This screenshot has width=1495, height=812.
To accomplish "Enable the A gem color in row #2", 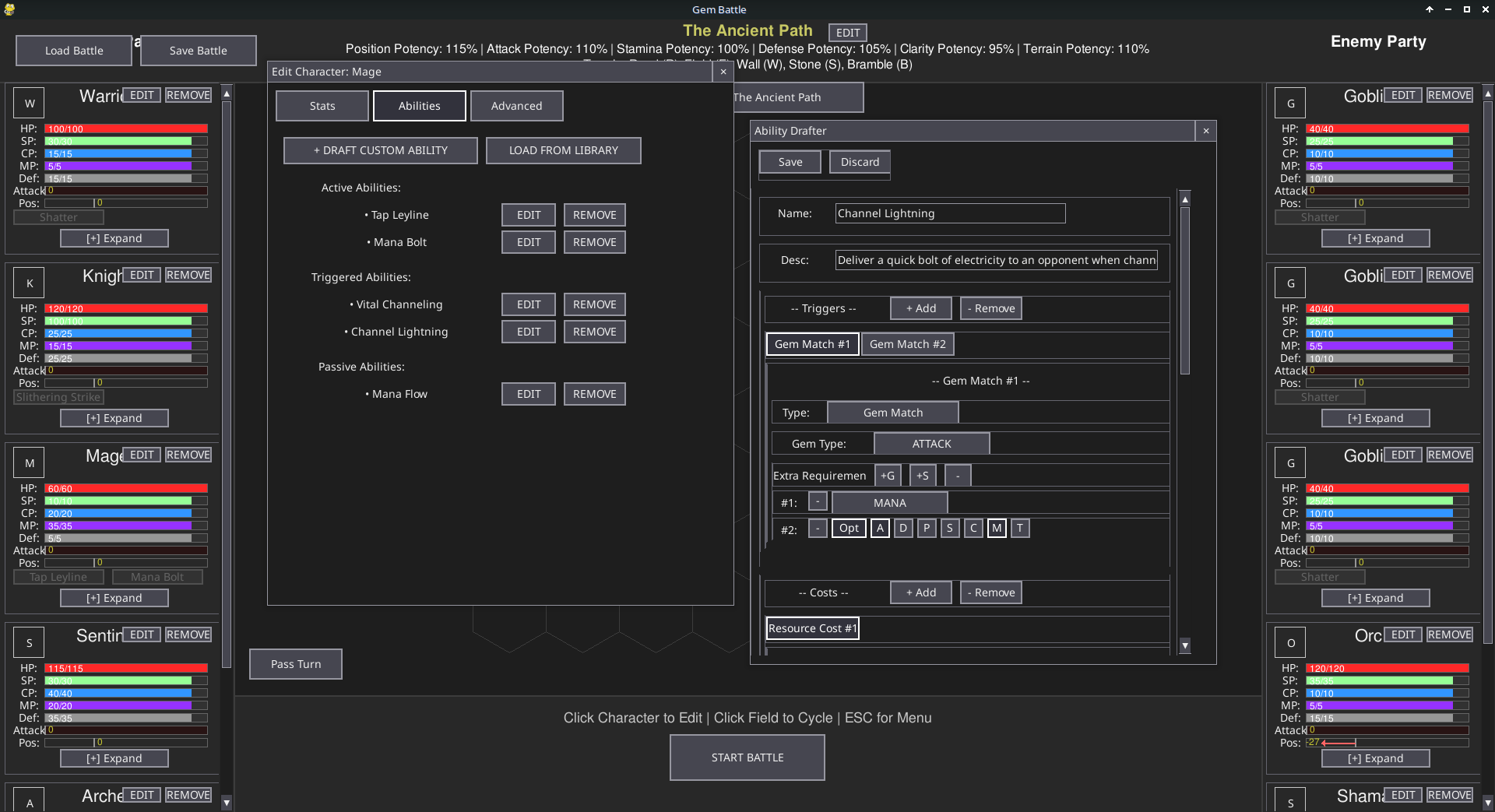I will [x=880, y=528].
